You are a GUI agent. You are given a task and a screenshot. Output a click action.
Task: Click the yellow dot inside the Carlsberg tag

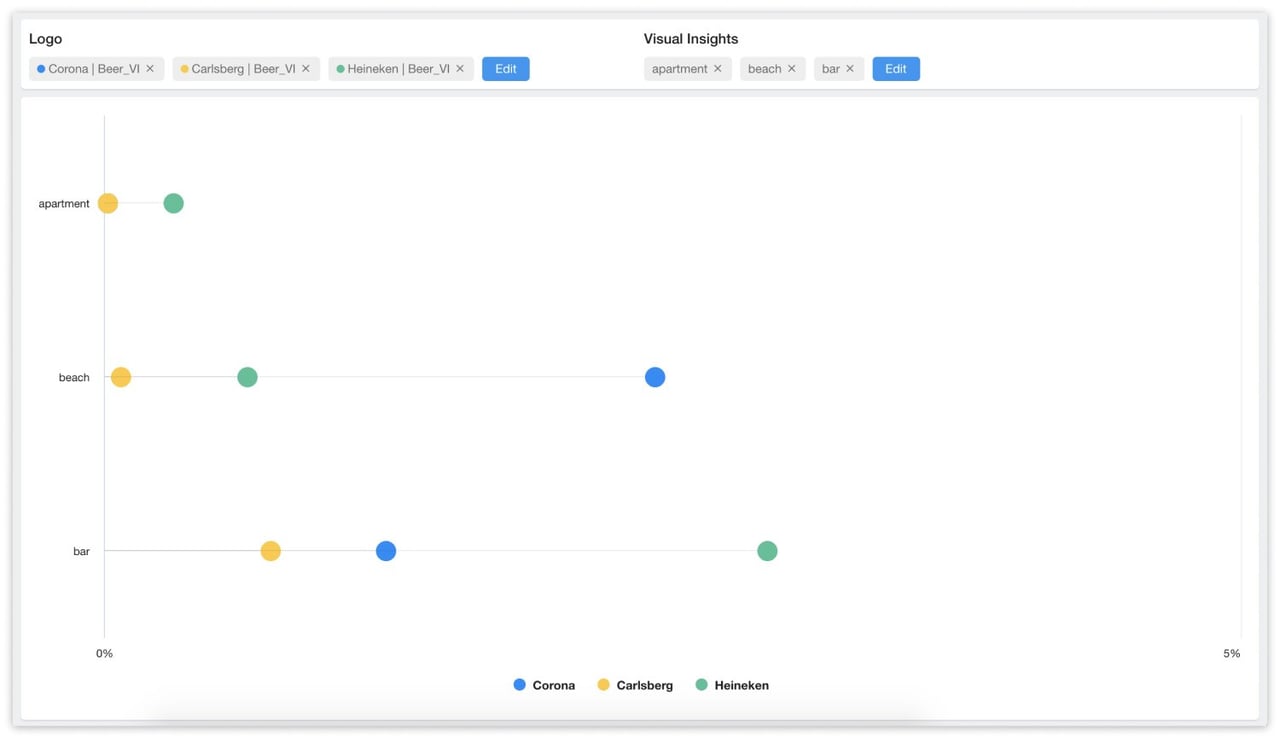coord(184,68)
